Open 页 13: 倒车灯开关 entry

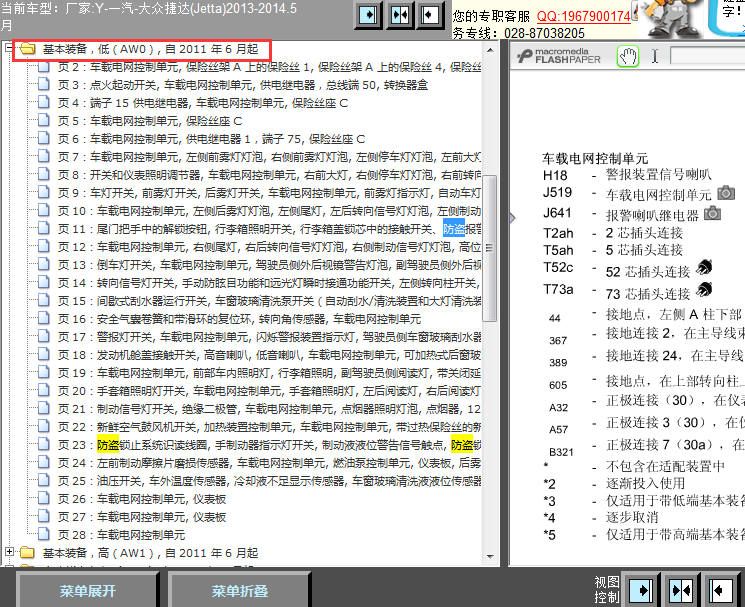click(x=269, y=265)
